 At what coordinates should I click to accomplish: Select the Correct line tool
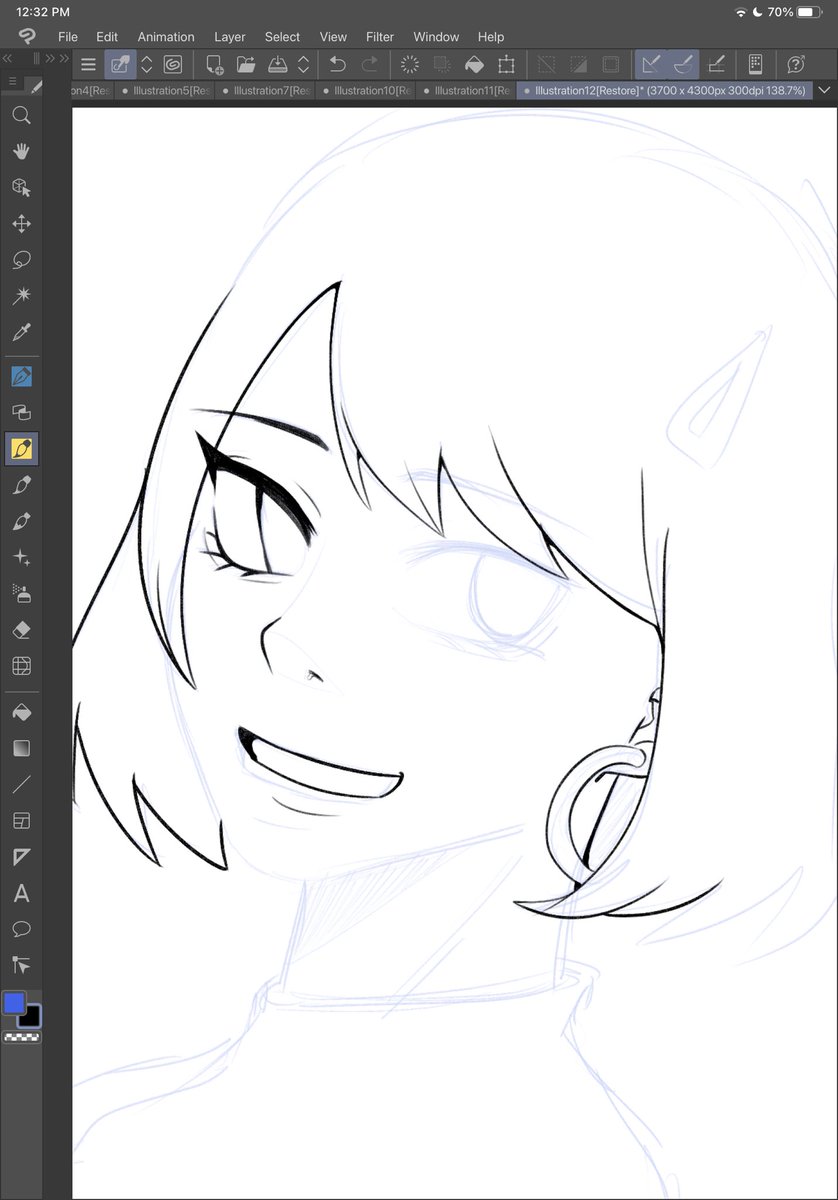point(21,965)
